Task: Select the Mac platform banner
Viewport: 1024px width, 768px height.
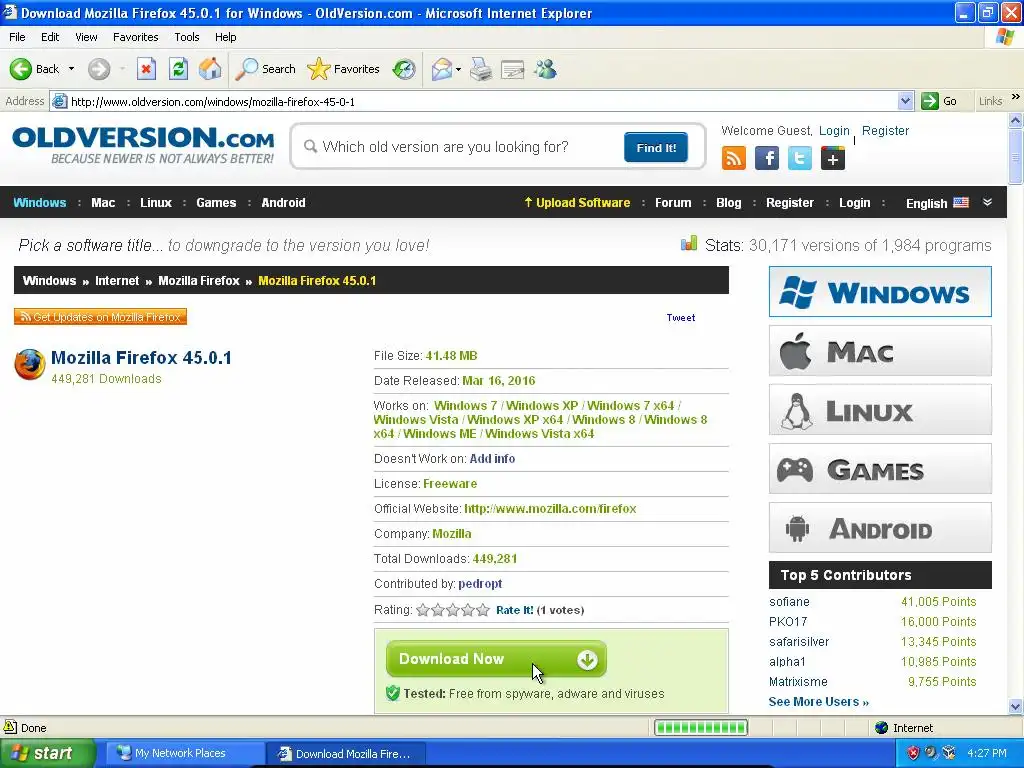Action: pos(880,351)
